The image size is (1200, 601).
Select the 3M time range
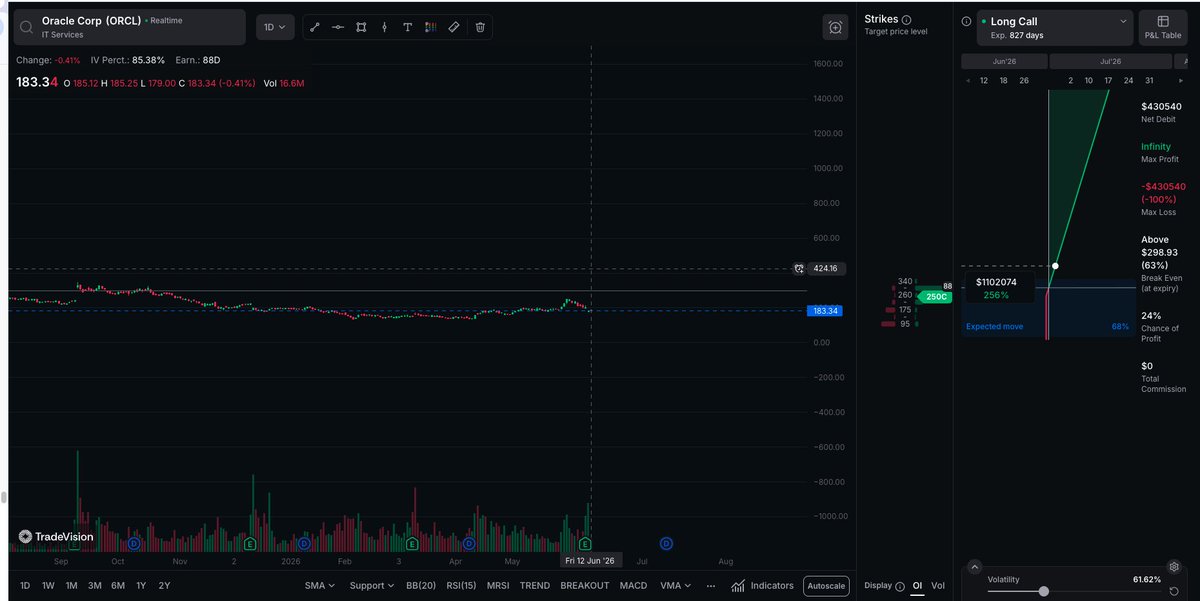95,586
